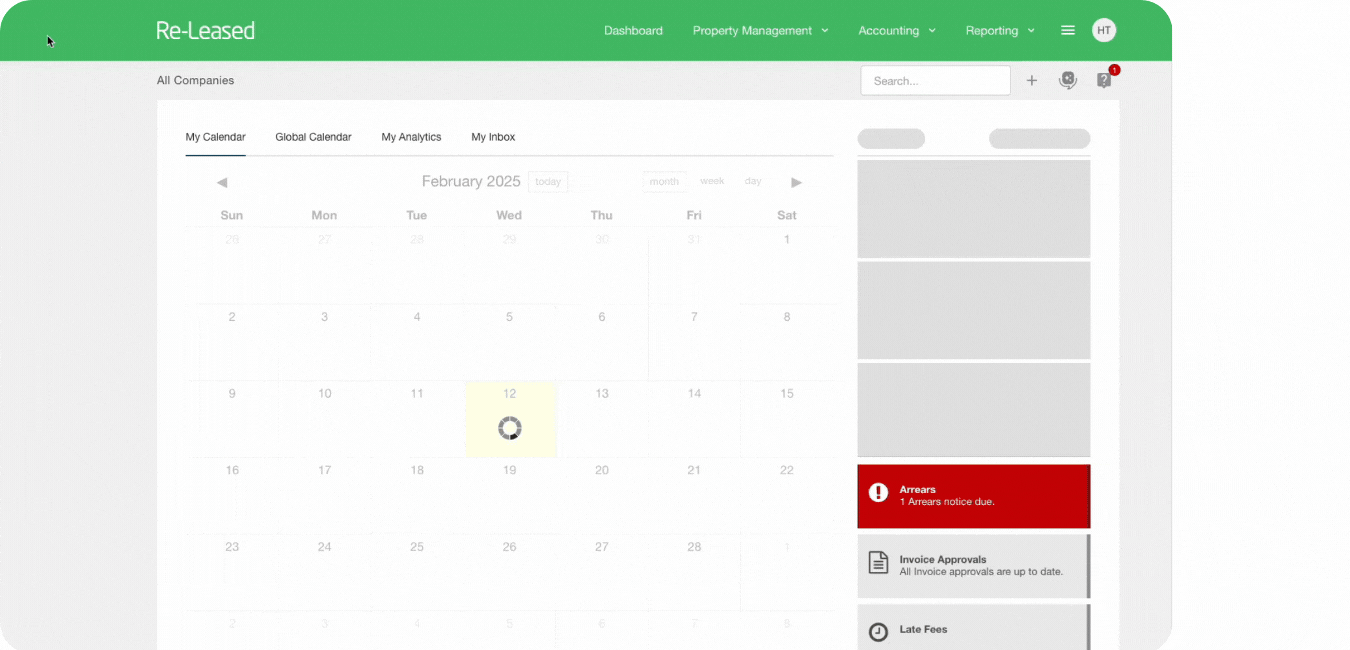Click the Arrears exclamation warning icon
Screen dimensions: 1350x650
878,492
